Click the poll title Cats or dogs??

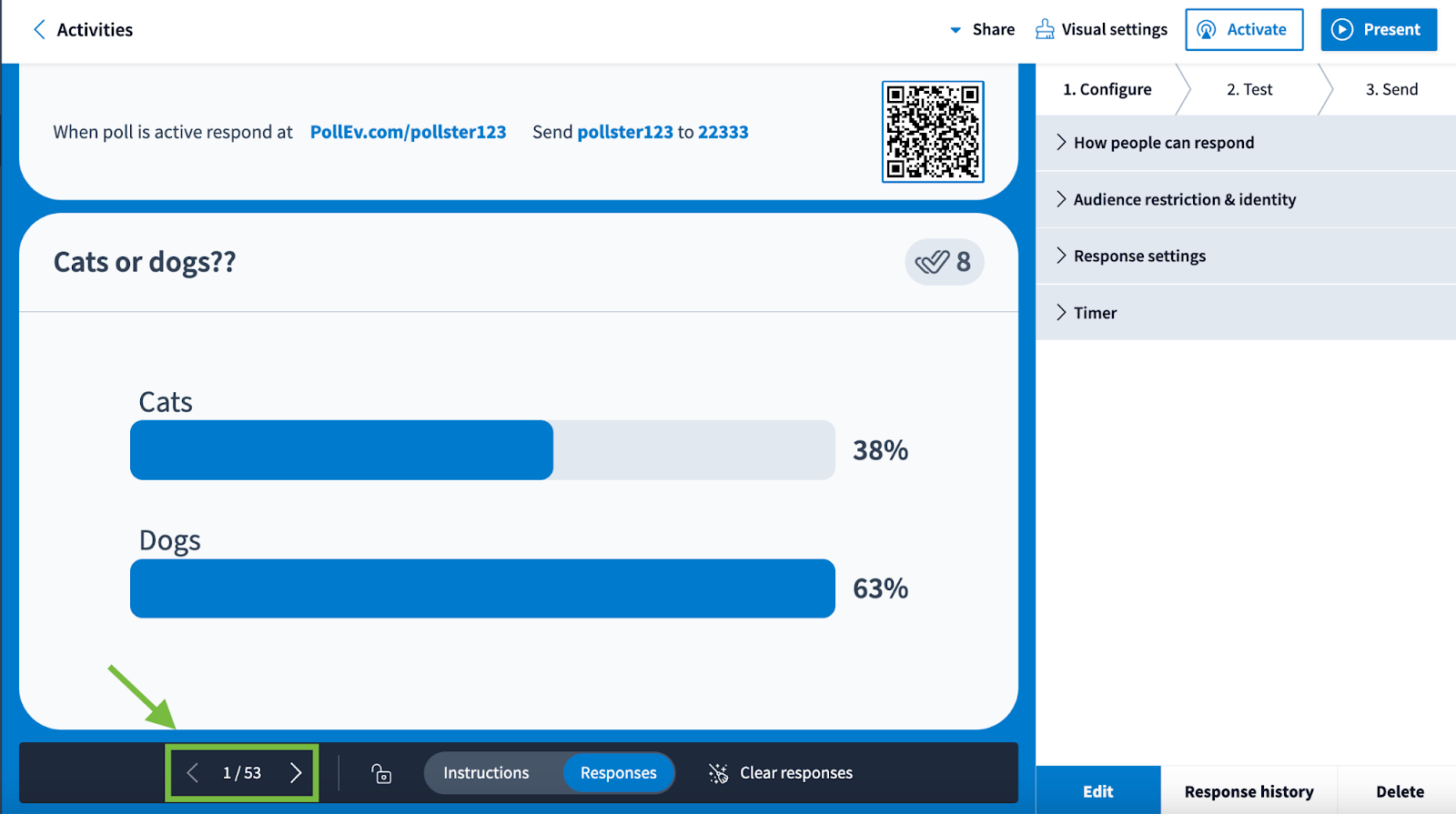[145, 262]
